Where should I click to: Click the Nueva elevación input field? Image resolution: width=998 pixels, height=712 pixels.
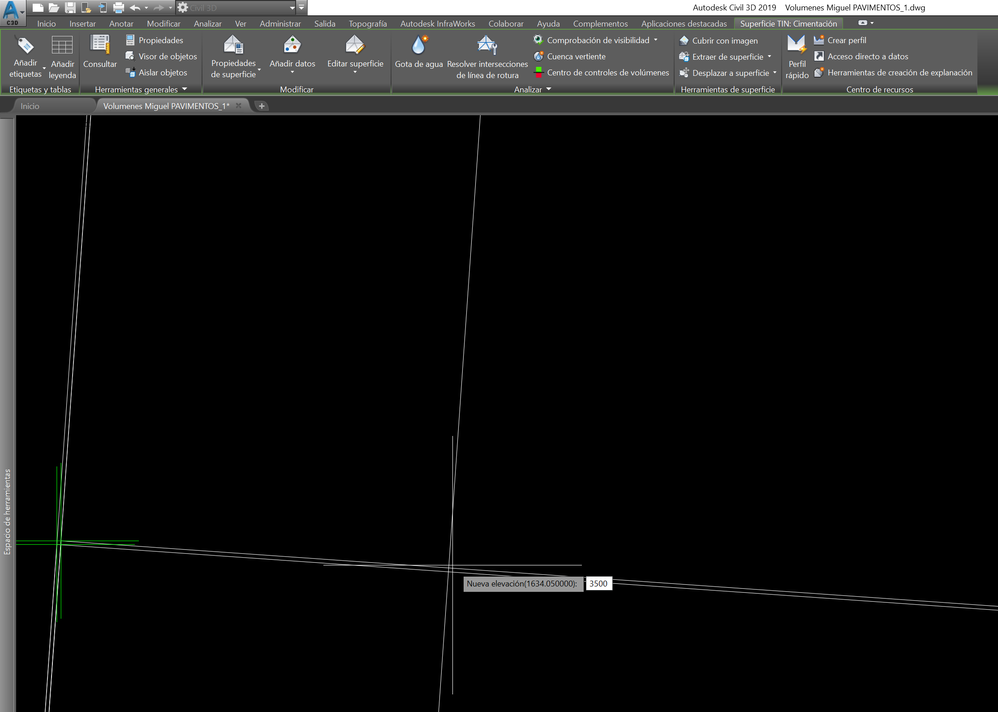tap(598, 583)
